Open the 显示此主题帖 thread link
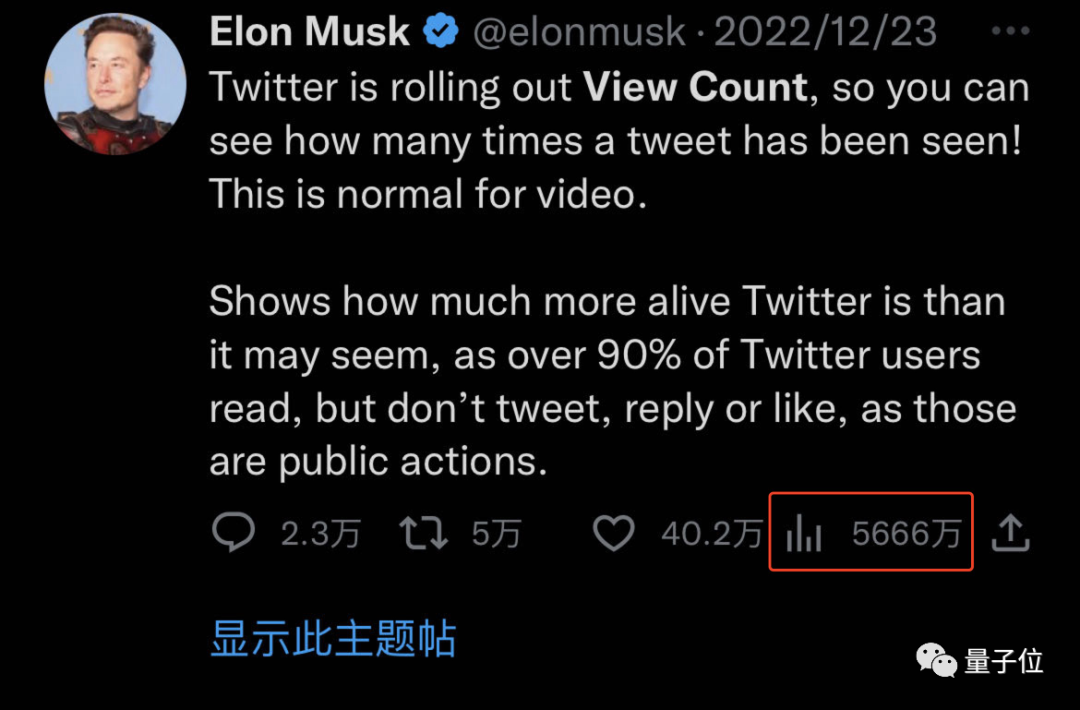The image size is (1080, 710). point(333,638)
